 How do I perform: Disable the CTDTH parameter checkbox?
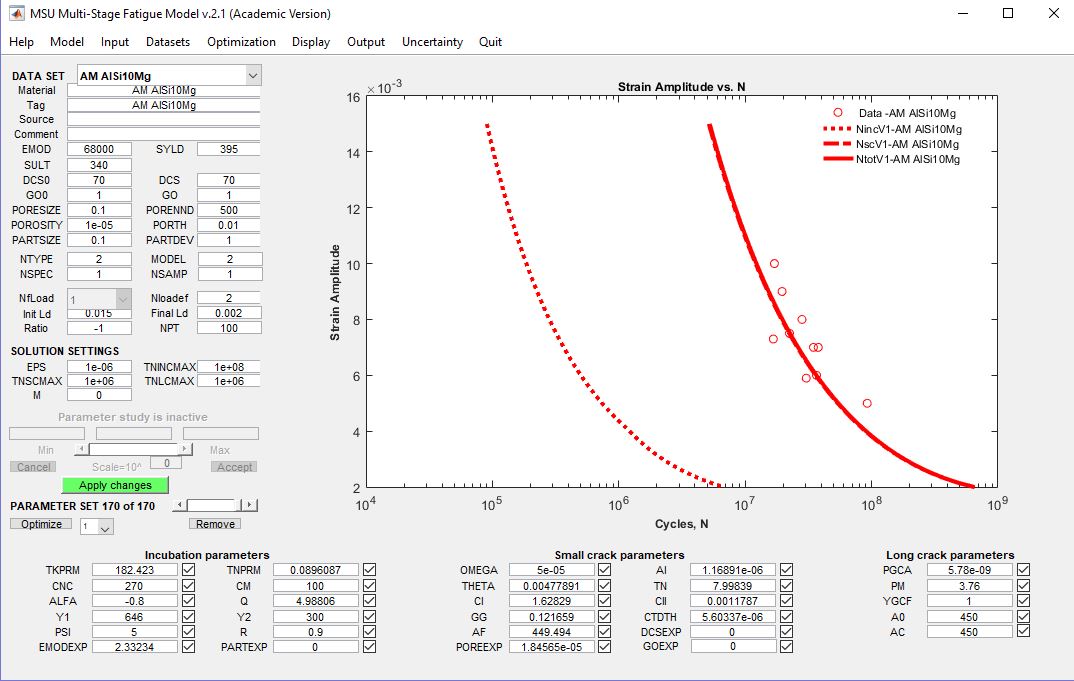click(x=786, y=617)
